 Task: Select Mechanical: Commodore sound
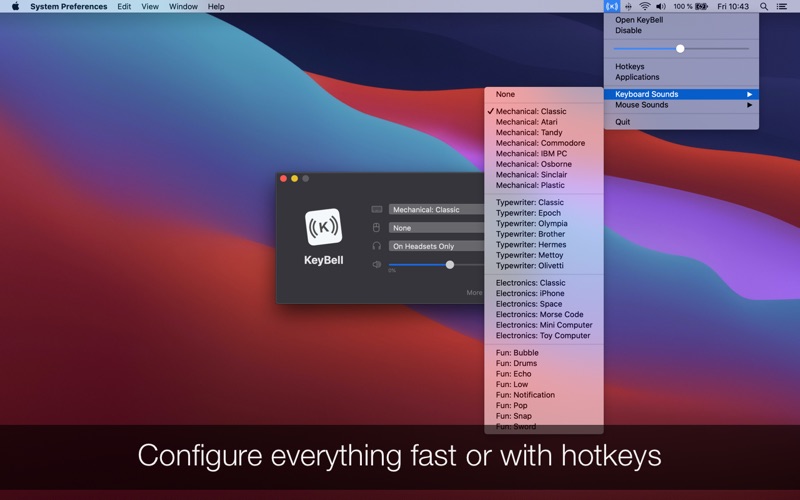[544, 143]
